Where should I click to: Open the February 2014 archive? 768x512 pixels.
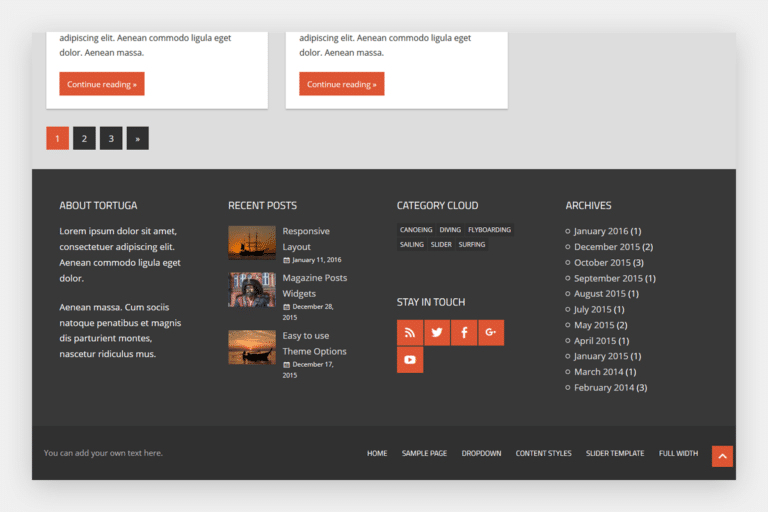[x=604, y=387]
